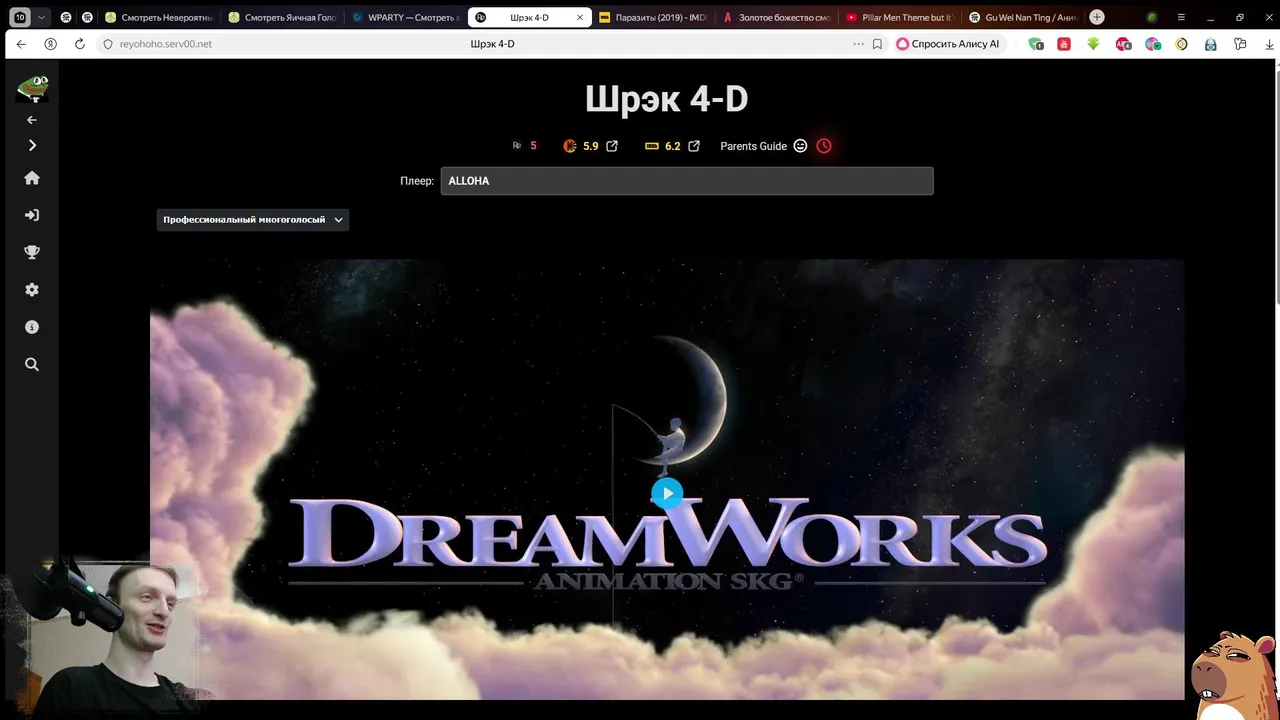
Task: Close the Шрэк 4-D tab
Action: [x=580, y=17]
